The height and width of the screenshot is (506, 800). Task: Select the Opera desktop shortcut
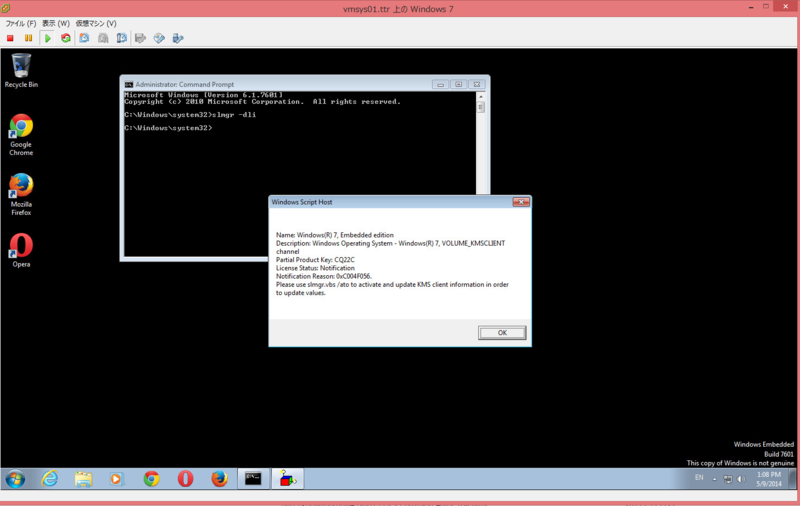click(x=21, y=250)
